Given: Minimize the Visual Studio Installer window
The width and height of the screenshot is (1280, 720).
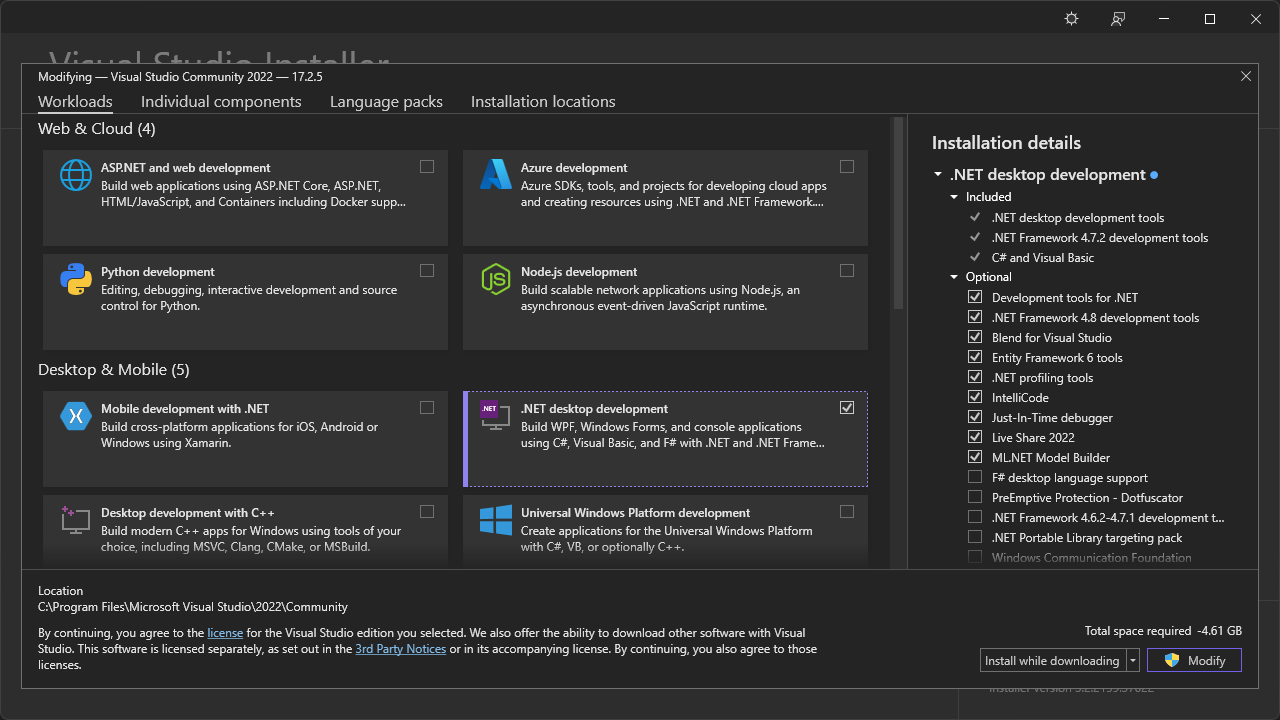Looking at the screenshot, I should 1164,19.
